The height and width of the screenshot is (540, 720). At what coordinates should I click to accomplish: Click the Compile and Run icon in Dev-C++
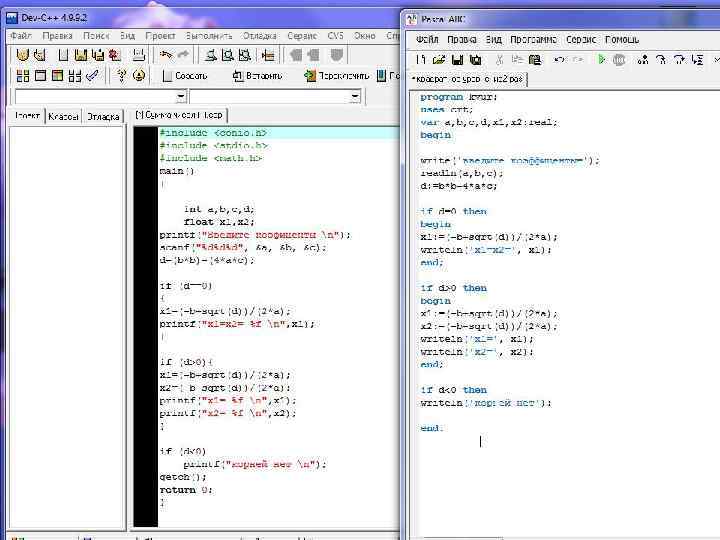[x=57, y=75]
